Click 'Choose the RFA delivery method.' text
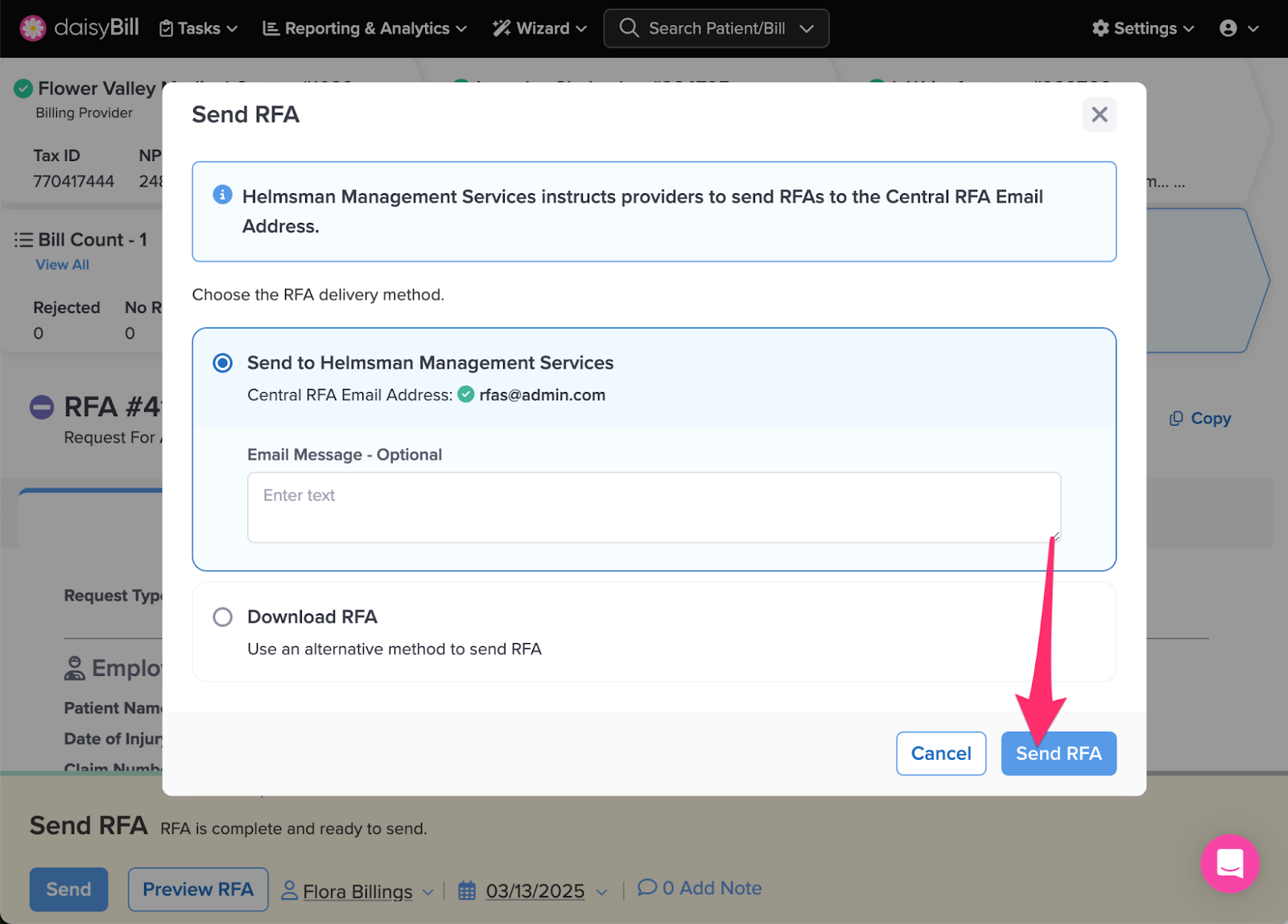Screen dimensions: 1288x924 (318, 295)
